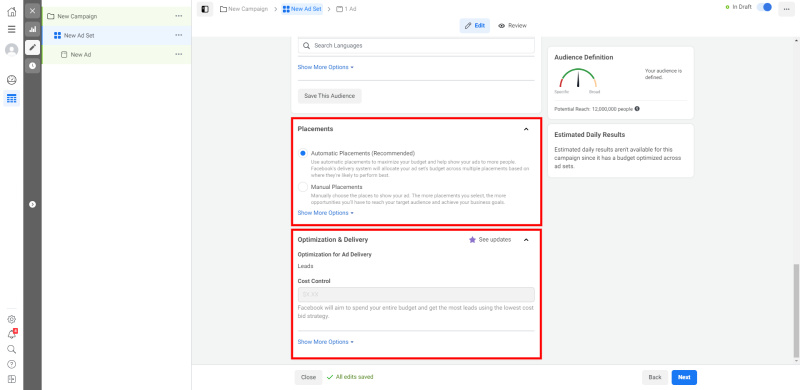Click the audience definition gauge

tap(578, 79)
